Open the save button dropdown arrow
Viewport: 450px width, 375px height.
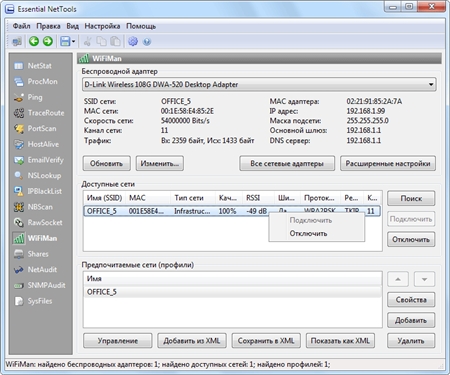tap(73, 41)
